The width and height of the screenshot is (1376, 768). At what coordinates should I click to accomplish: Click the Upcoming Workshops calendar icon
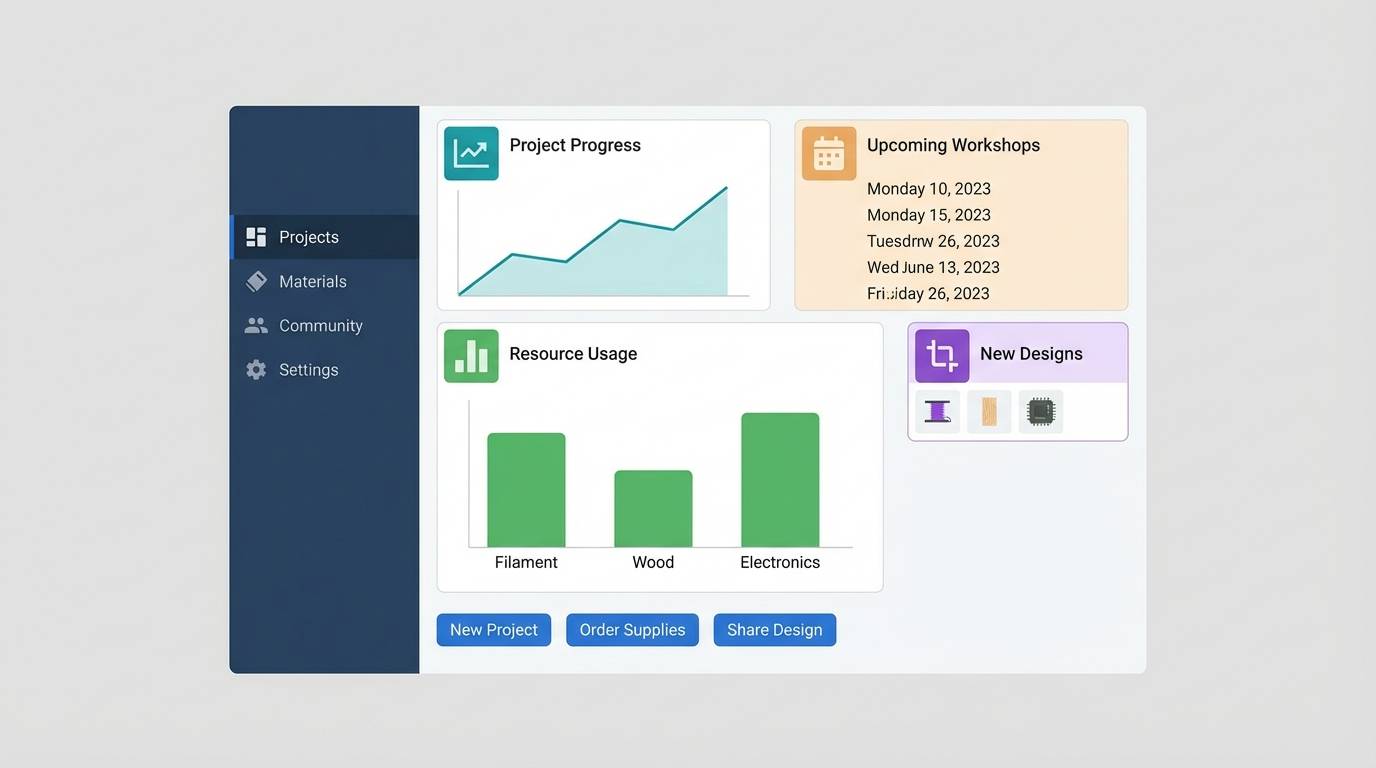[x=828, y=153]
